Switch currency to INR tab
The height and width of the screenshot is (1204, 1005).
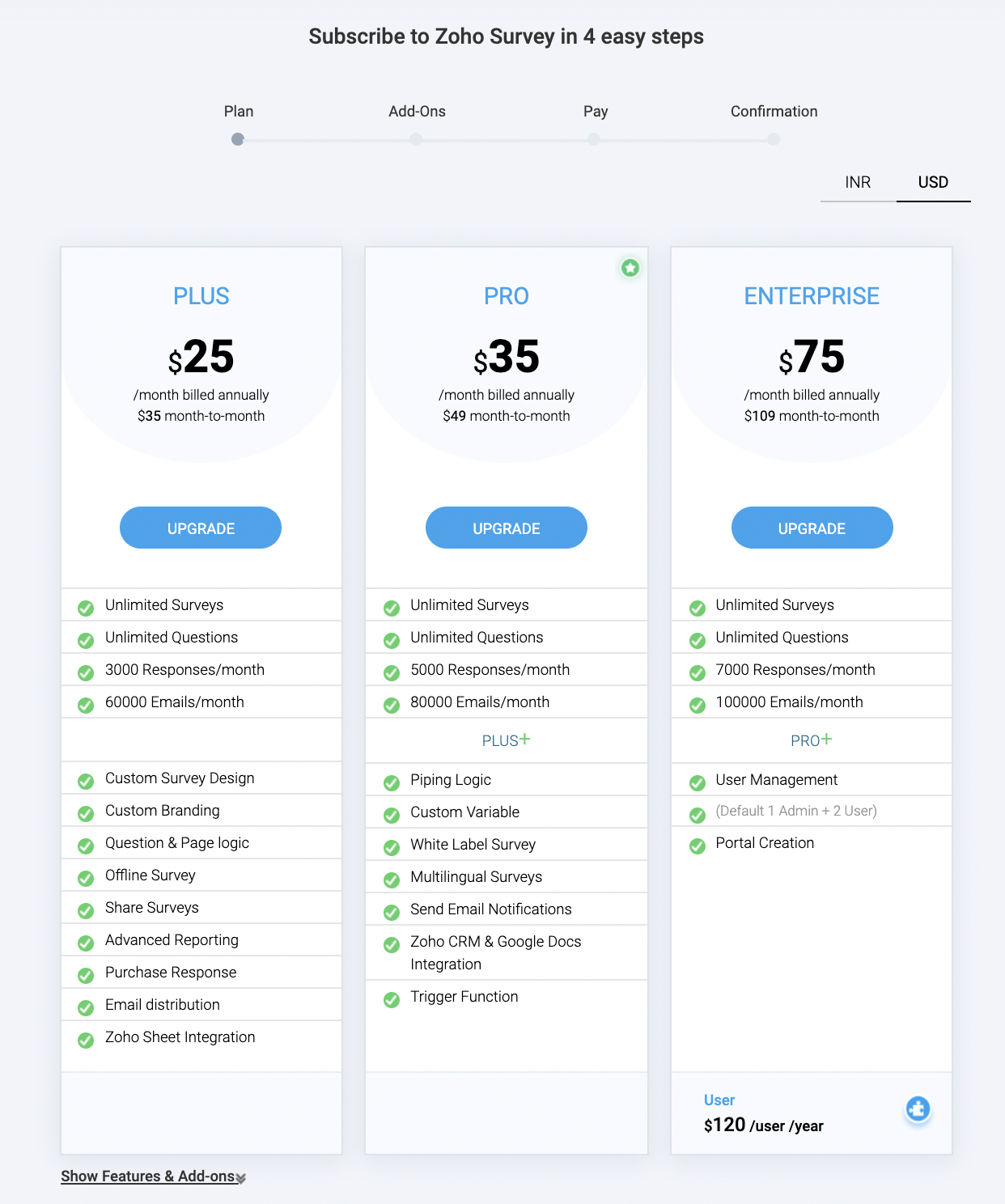858,182
